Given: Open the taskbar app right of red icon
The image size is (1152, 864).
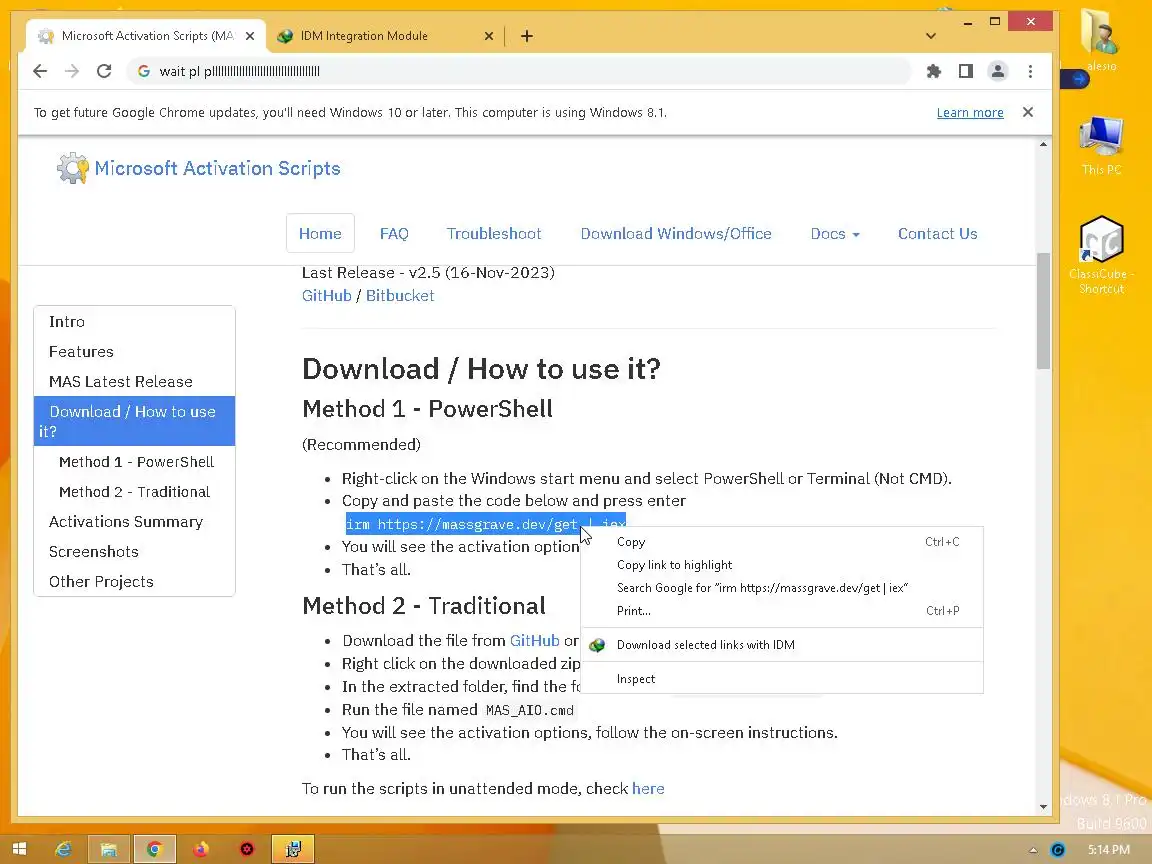Looking at the screenshot, I should [x=292, y=849].
